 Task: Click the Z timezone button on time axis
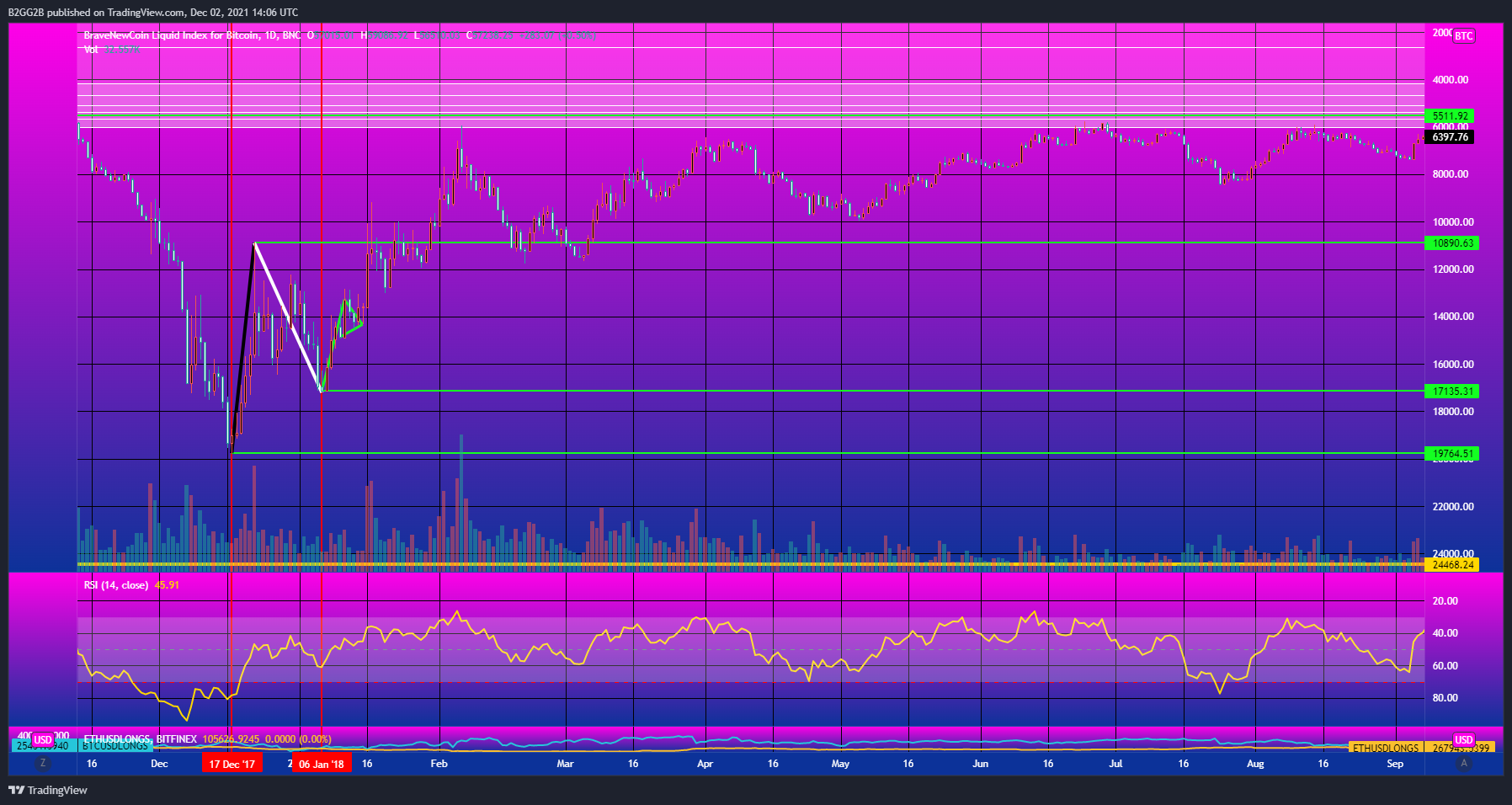pyautogui.click(x=42, y=763)
